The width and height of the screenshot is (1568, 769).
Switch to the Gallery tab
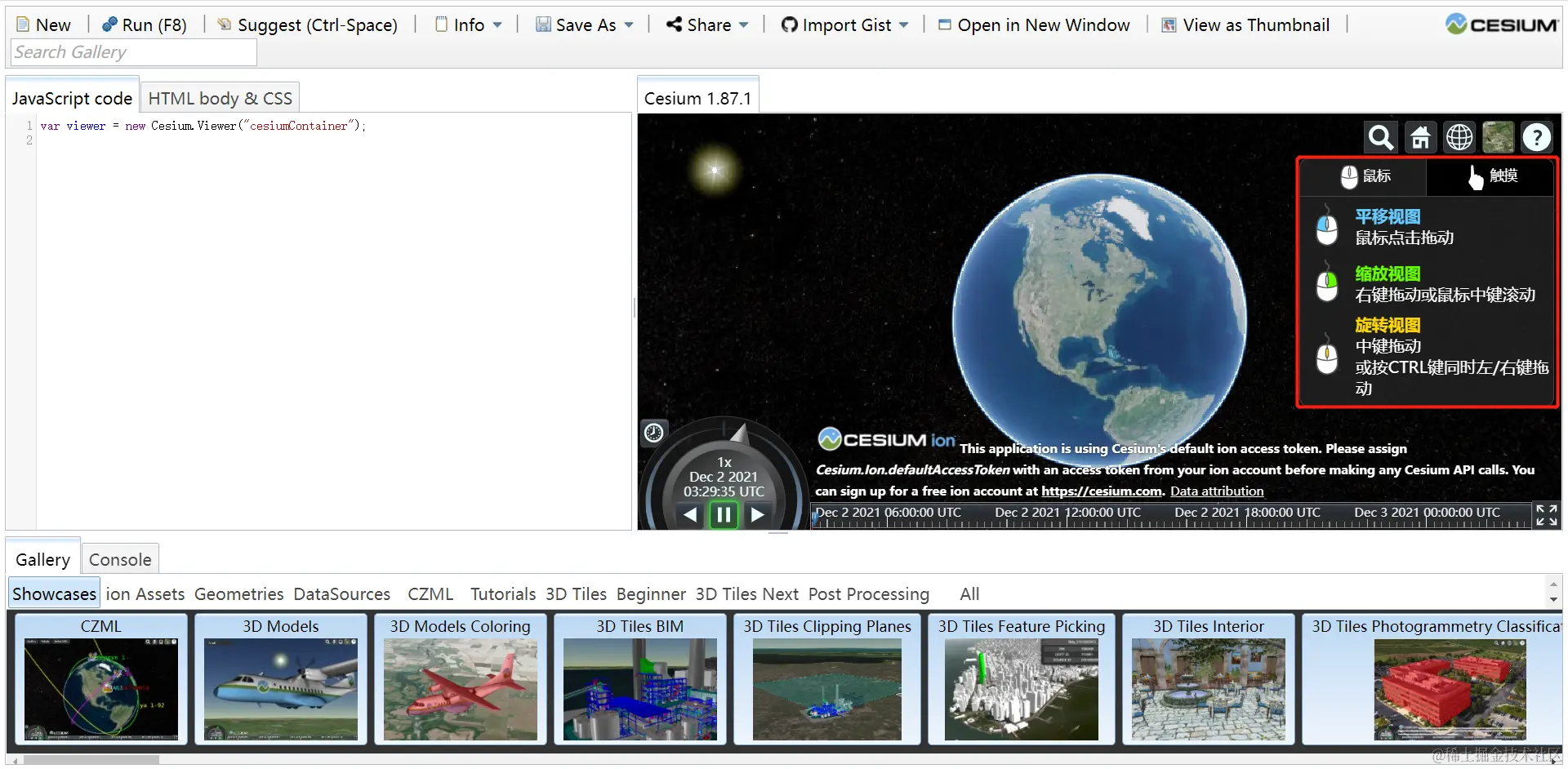pyautogui.click(x=43, y=559)
